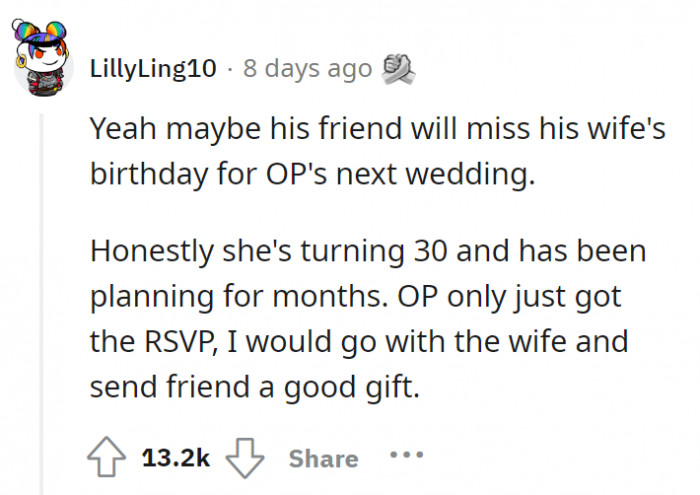Open the three-dot more options menu

click(407, 456)
